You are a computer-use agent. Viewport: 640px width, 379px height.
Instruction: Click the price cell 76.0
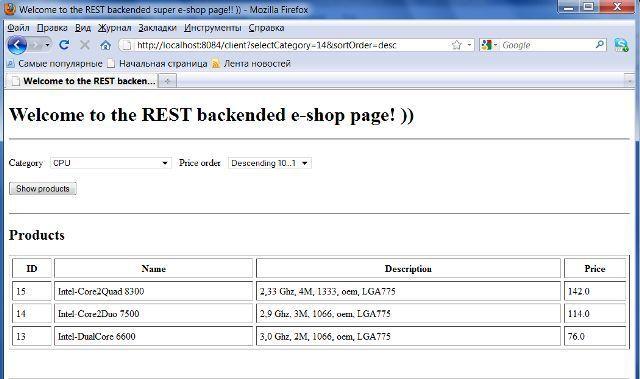point(595,336)
